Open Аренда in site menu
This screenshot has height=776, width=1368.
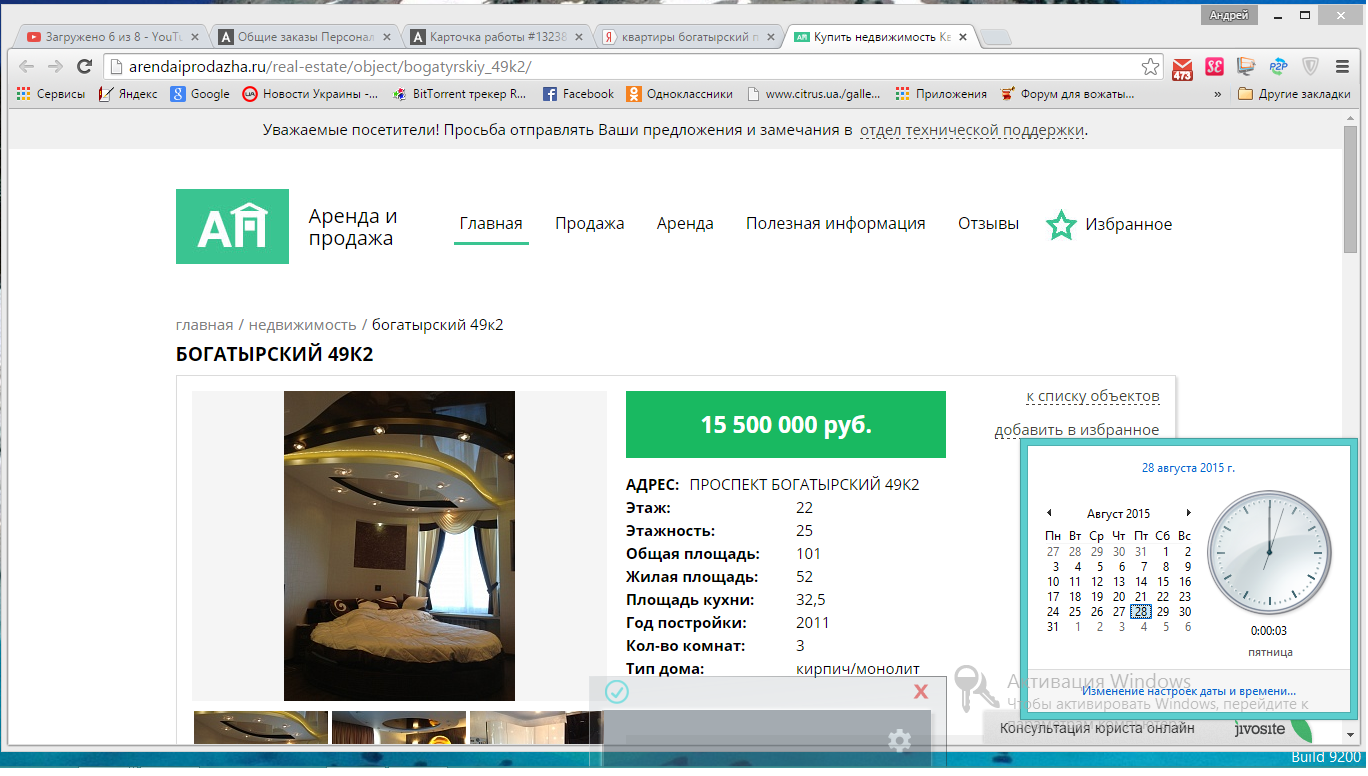click(x=685, y=224)
